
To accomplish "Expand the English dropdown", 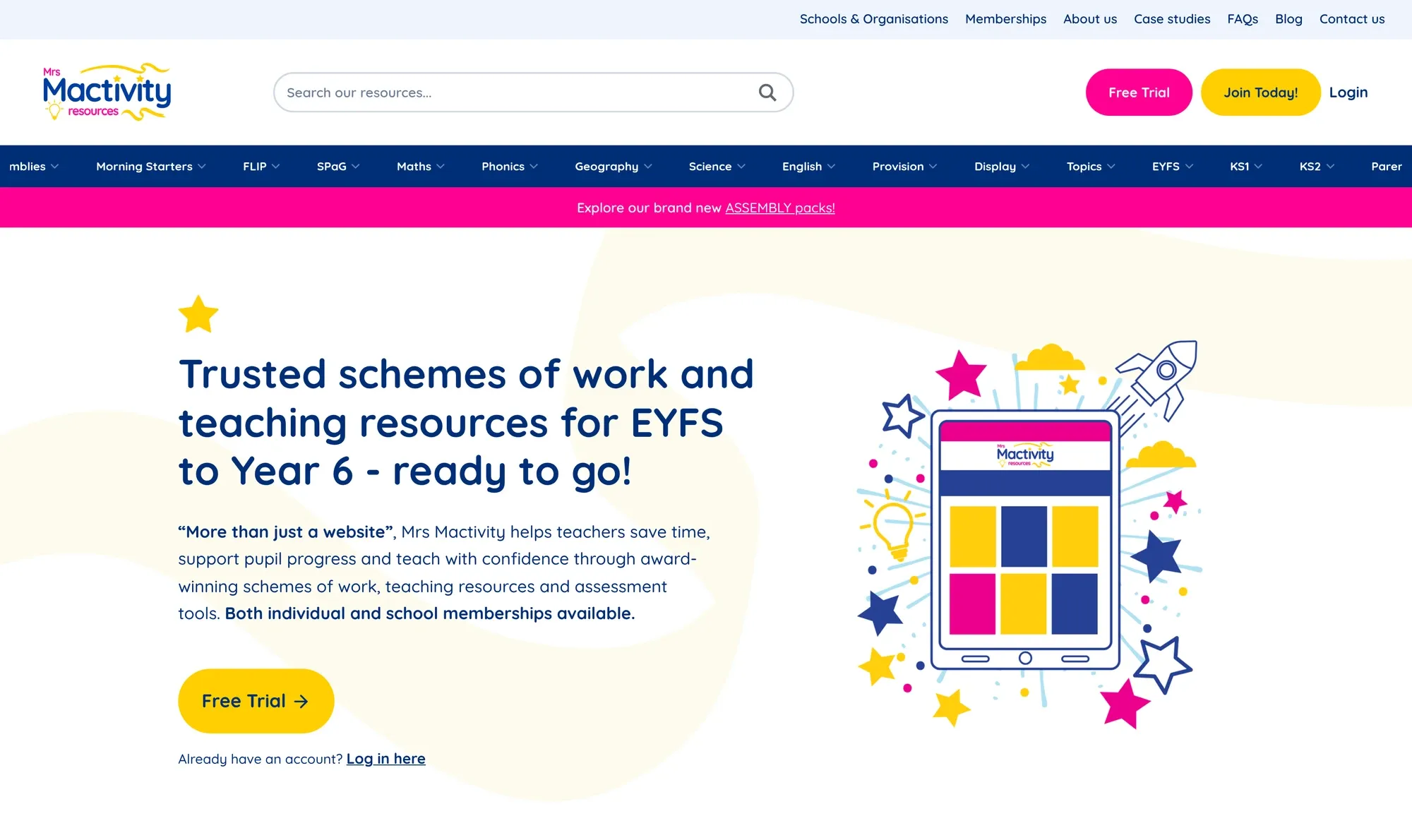I will click(x=809, y=167).
